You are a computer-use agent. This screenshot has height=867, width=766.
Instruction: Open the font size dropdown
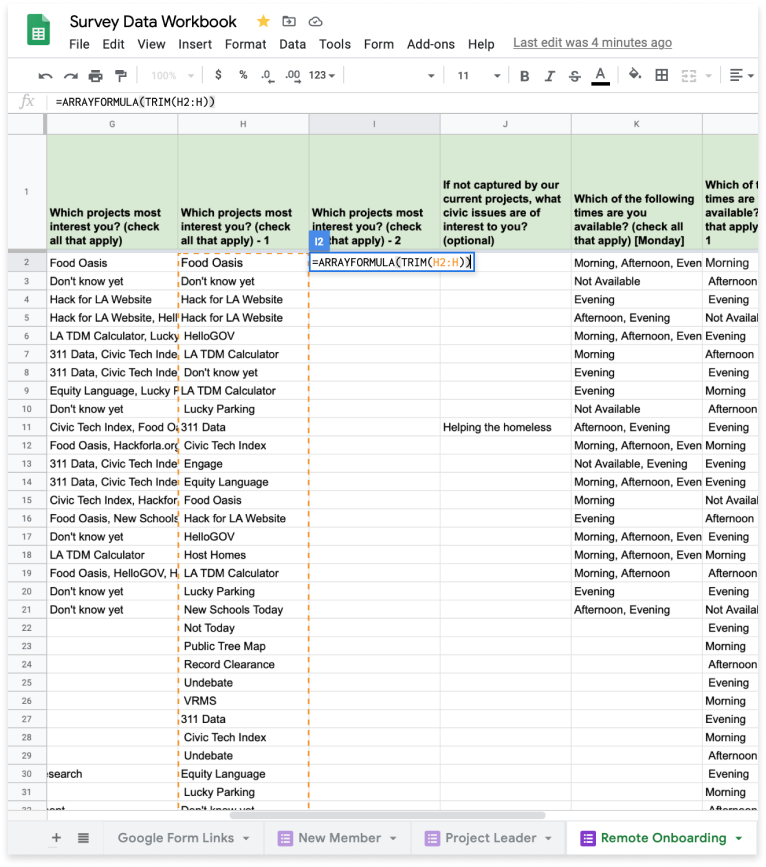[477, 76]
